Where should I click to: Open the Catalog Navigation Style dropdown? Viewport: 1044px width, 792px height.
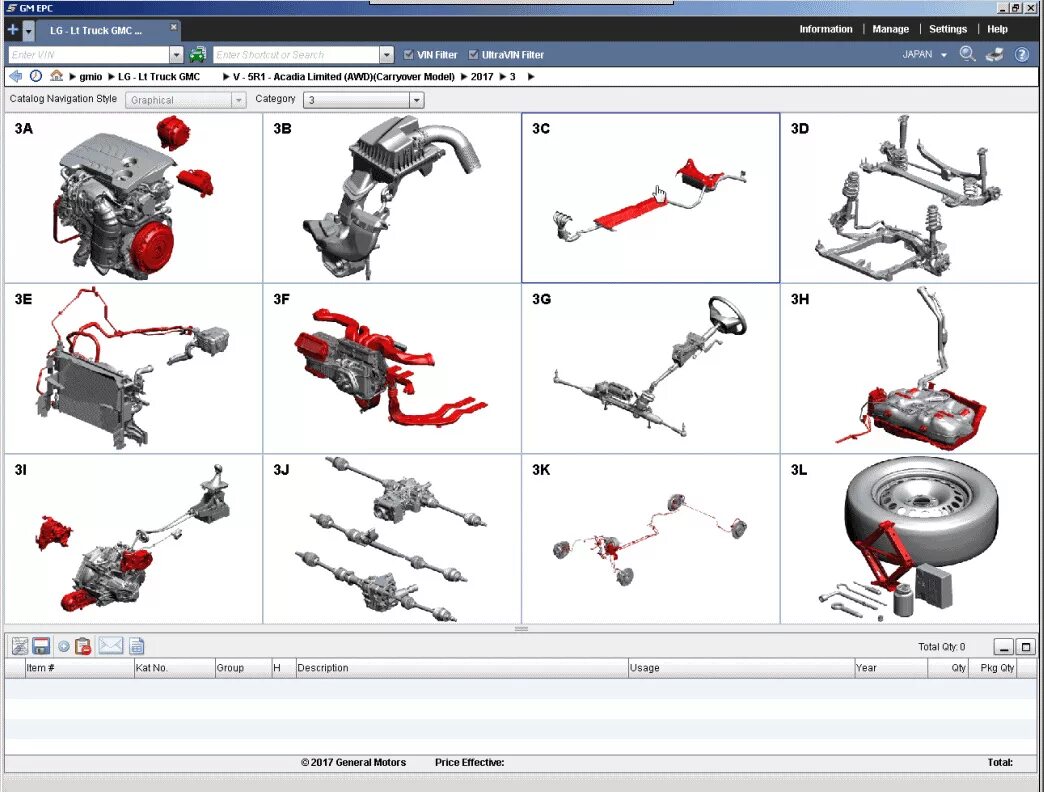186,100
